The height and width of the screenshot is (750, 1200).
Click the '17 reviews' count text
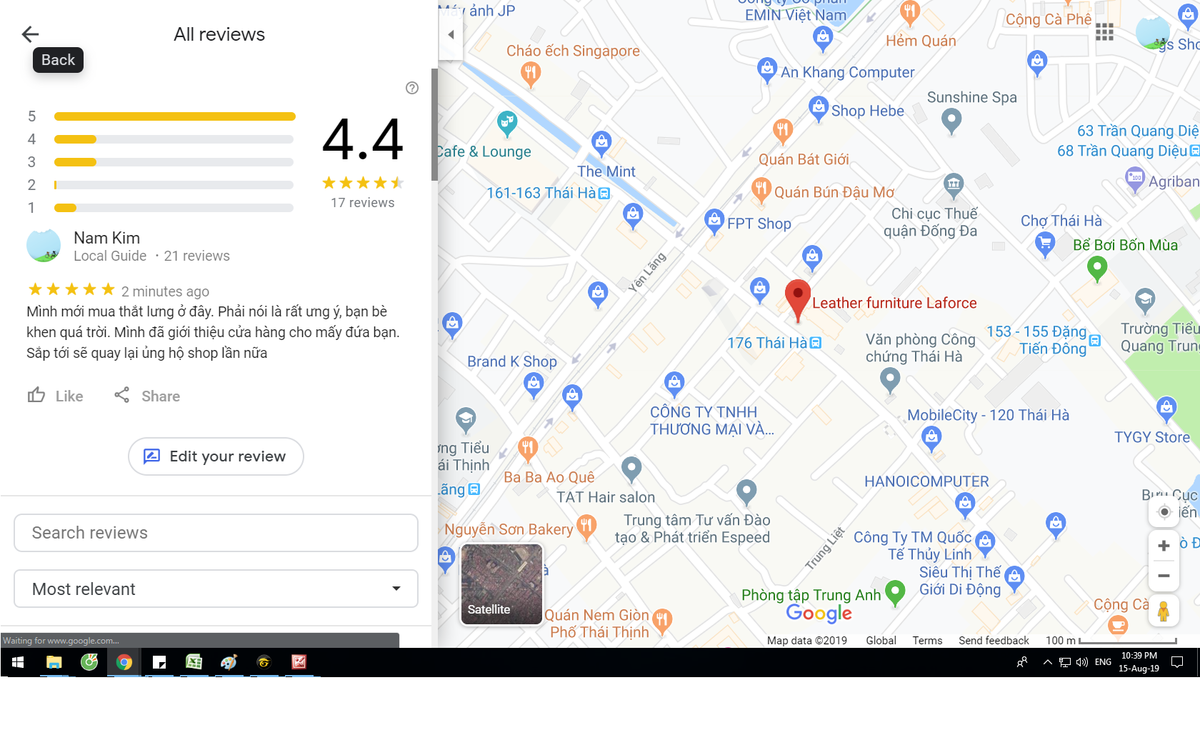click(x=363, y=203)
